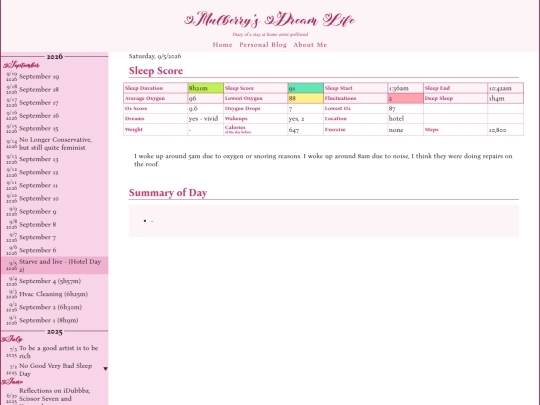
Task: Go to the Personal Blog page
Action: [263, 45]
